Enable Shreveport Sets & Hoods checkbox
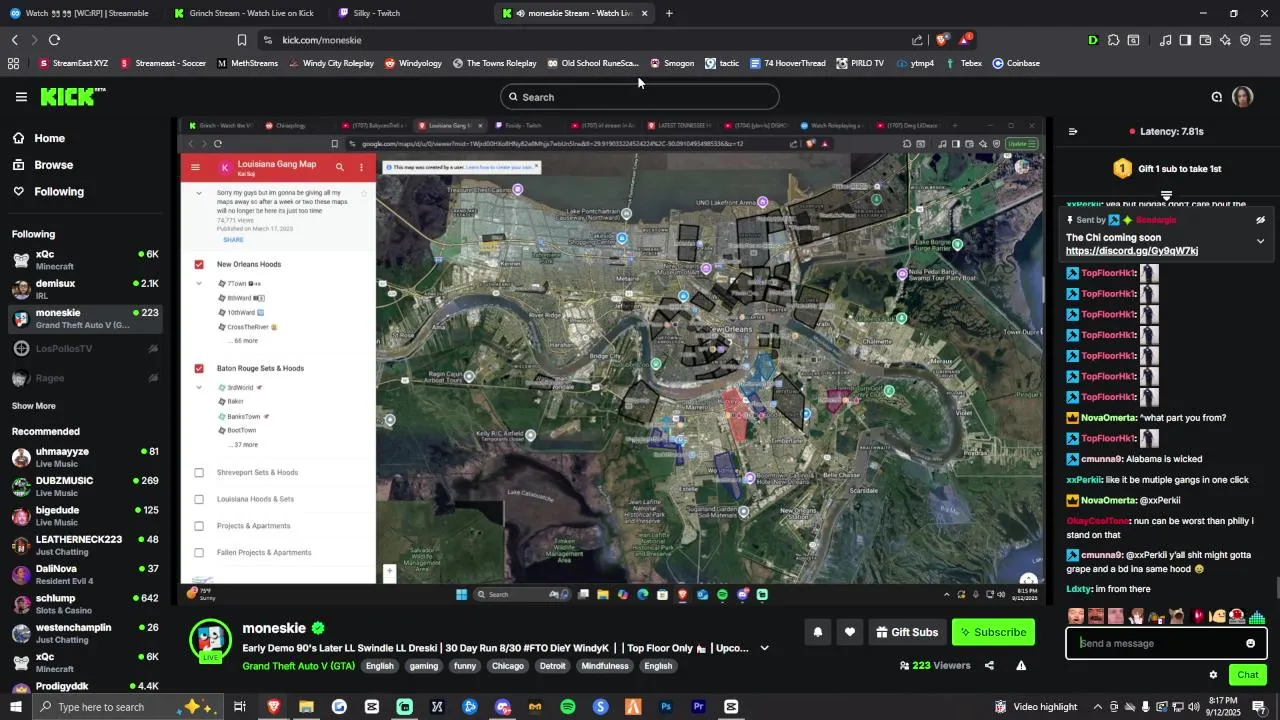 coord(199,472)
